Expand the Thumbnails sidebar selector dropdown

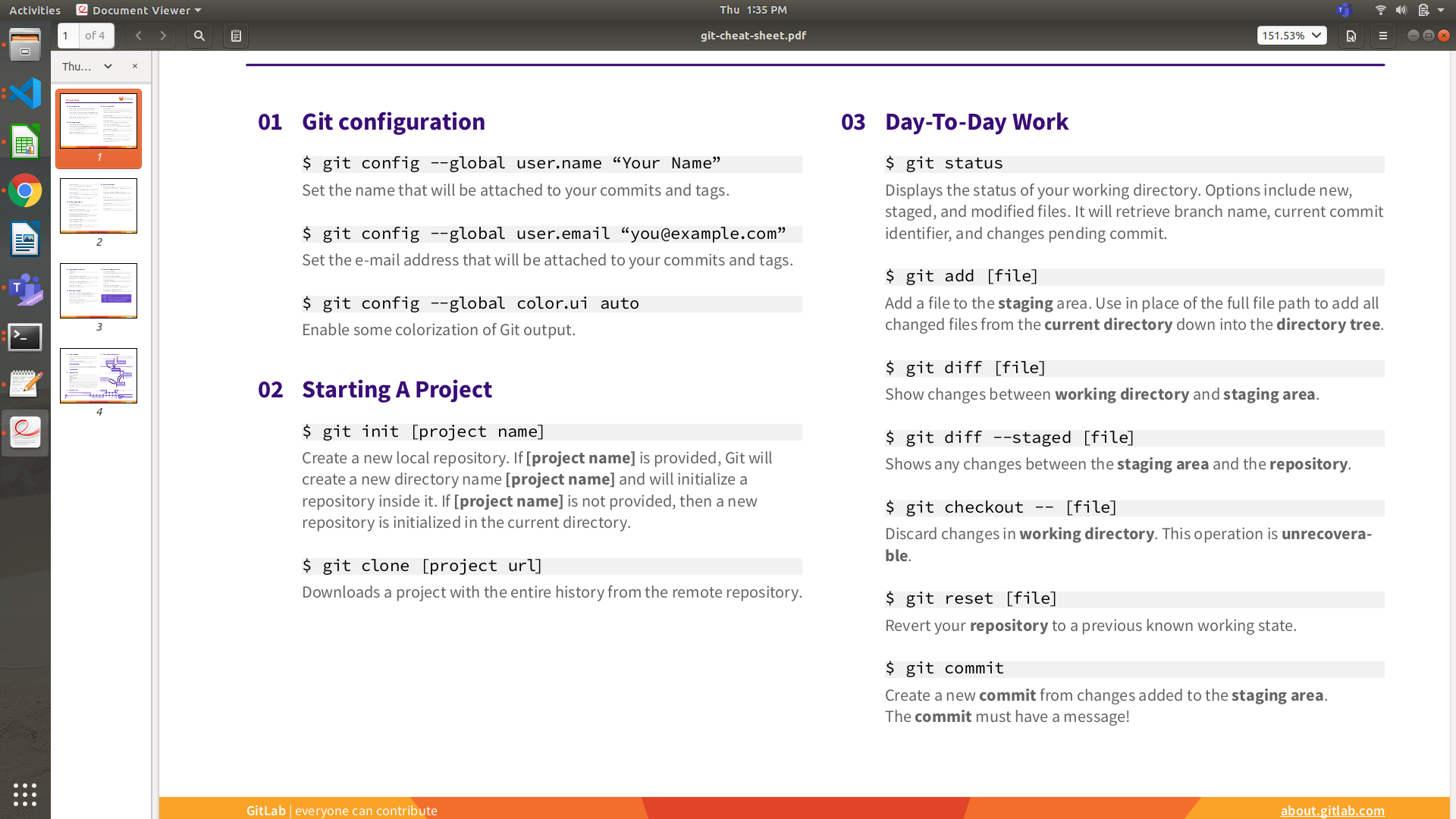87,67
